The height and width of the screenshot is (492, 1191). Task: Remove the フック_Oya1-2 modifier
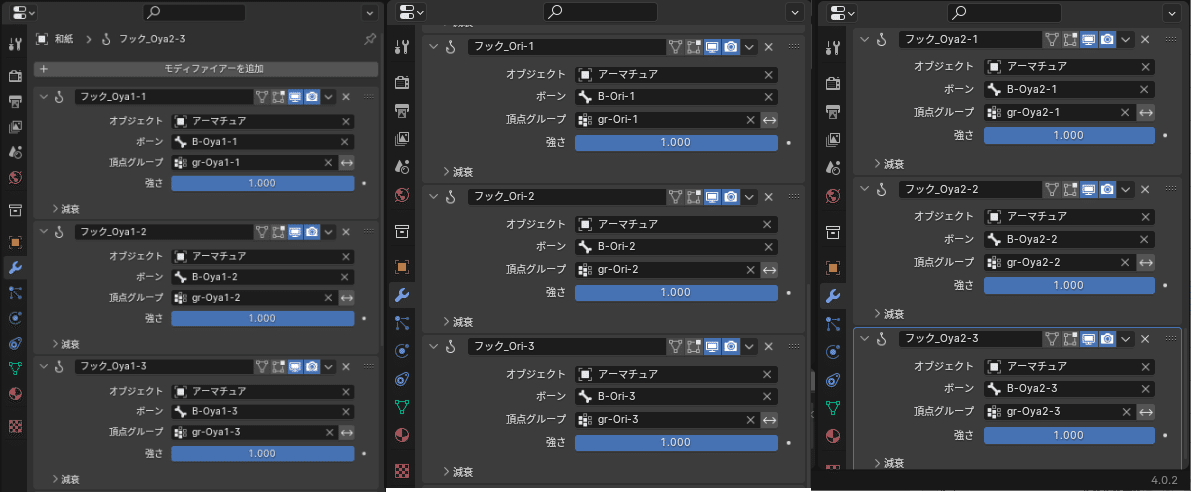click(346, 232)
